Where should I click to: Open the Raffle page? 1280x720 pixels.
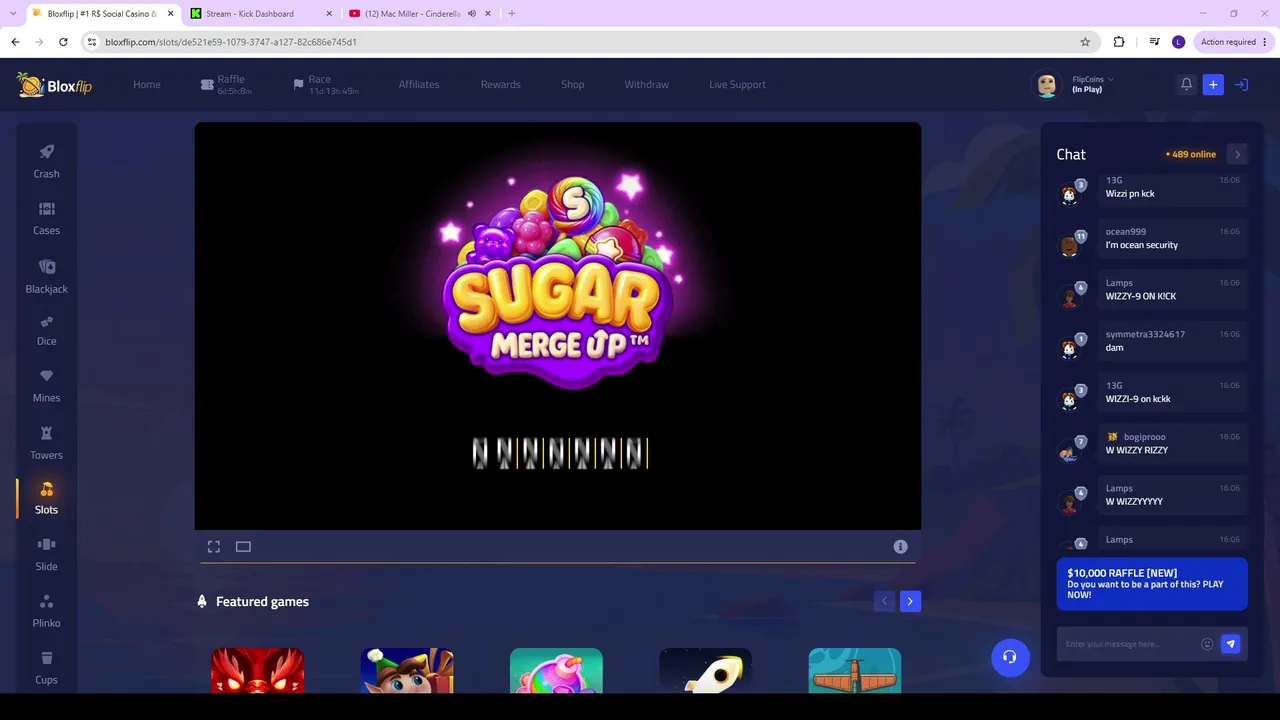pyautogui.click(x=225, y=85)
